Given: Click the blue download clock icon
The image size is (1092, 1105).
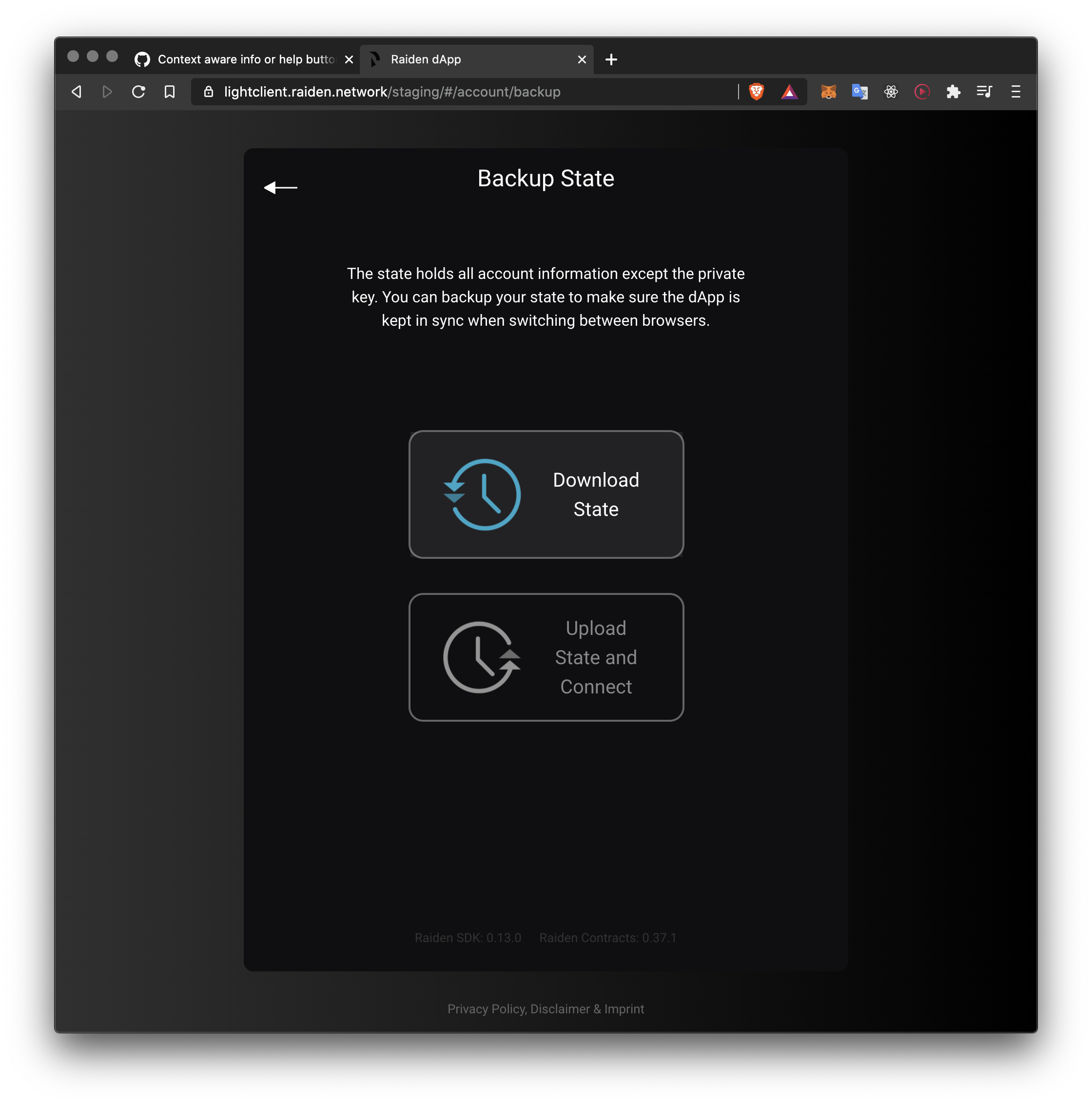Looking at the screenshot, I should pyautogui.click(x=482, y=494).
